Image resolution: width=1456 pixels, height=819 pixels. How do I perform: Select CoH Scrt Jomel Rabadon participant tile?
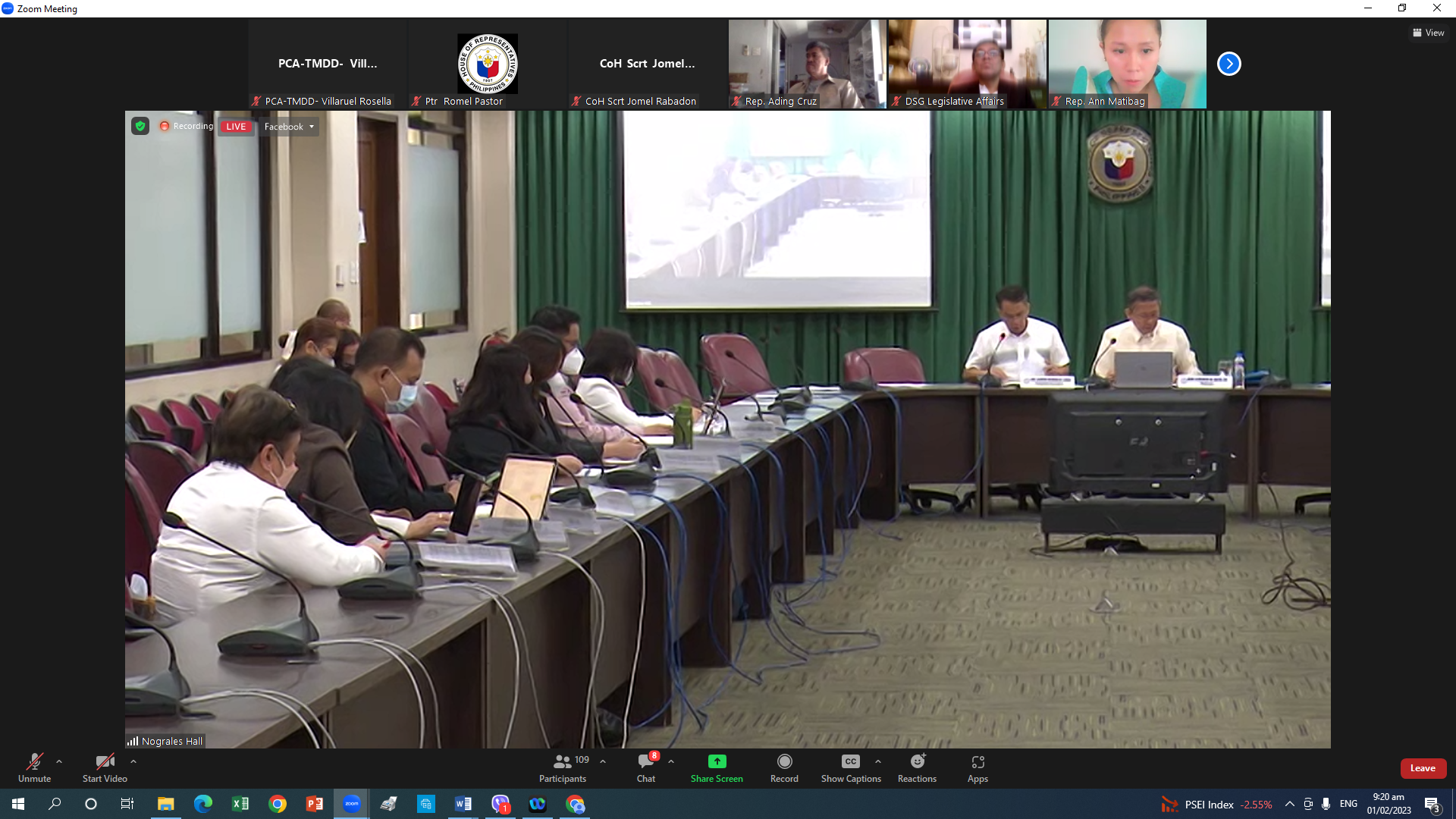(647, 64)
